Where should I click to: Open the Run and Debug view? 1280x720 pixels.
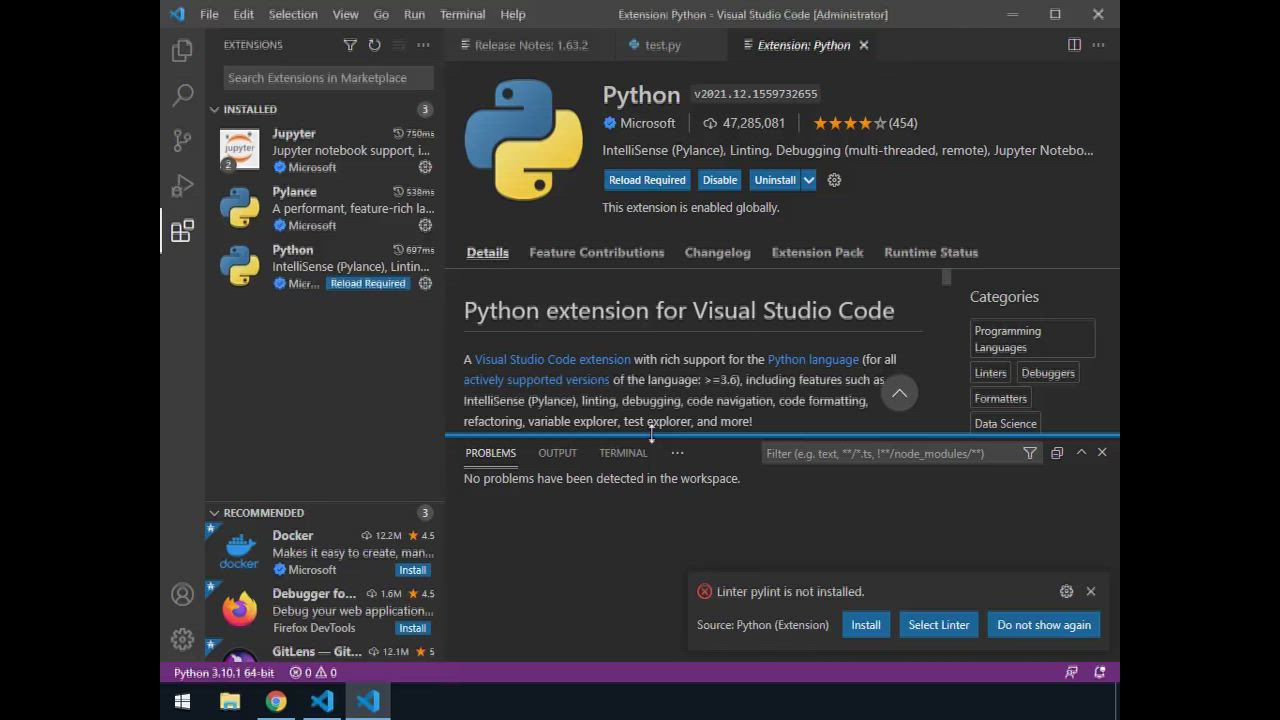[182, 186]
